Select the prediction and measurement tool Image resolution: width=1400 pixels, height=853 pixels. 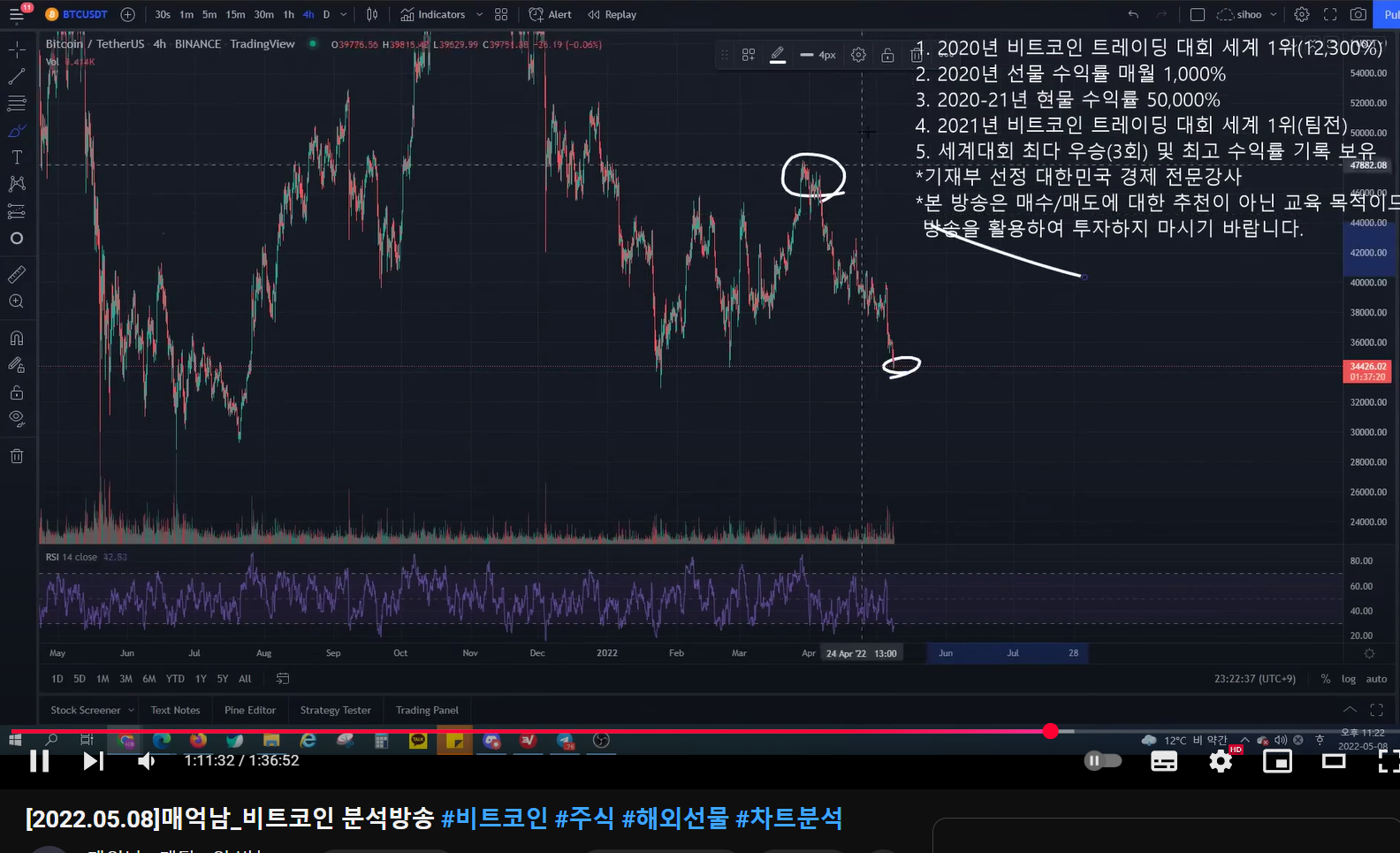point(17,211)
